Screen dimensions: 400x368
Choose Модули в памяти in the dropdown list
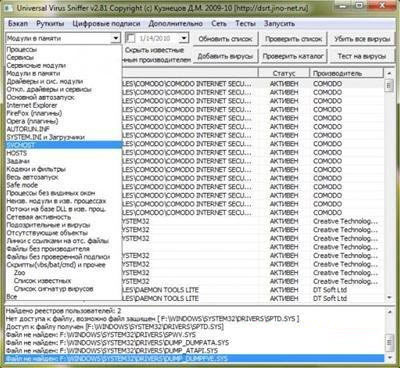(x=63, y=73)
